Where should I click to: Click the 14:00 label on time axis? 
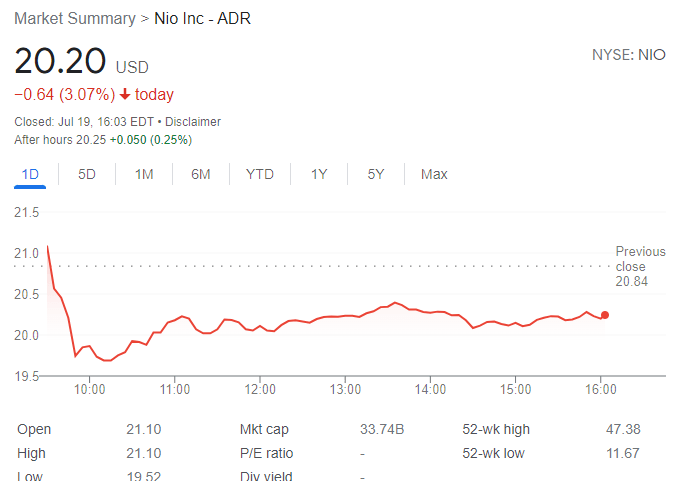click(430, 388)
